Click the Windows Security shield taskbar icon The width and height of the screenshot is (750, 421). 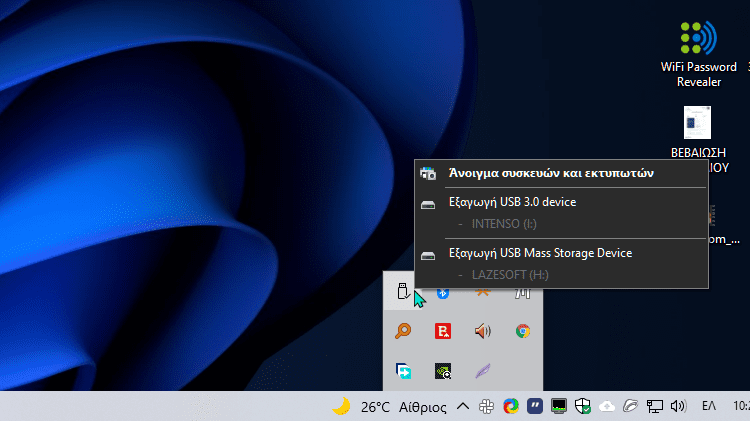coord(583,406)
